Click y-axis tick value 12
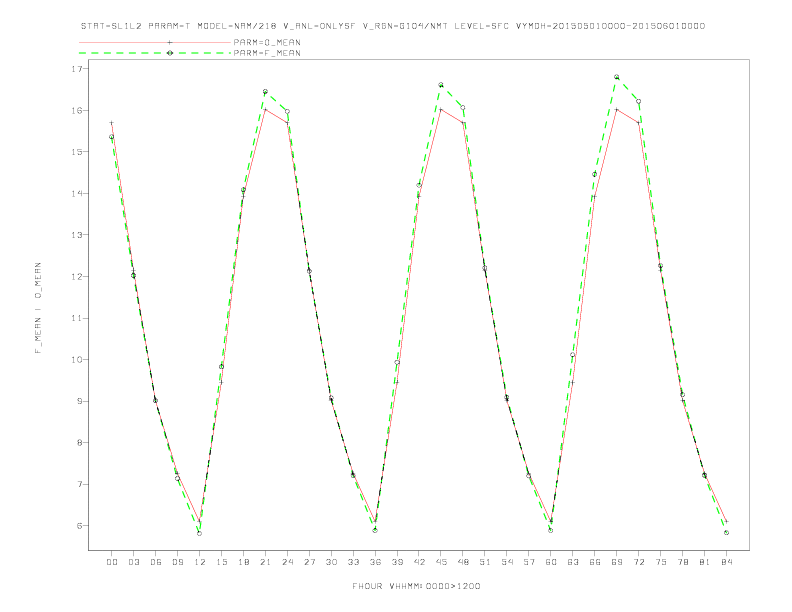Viewport: 792px width, 612px height. pyautogui.click(x=77, y=276)
